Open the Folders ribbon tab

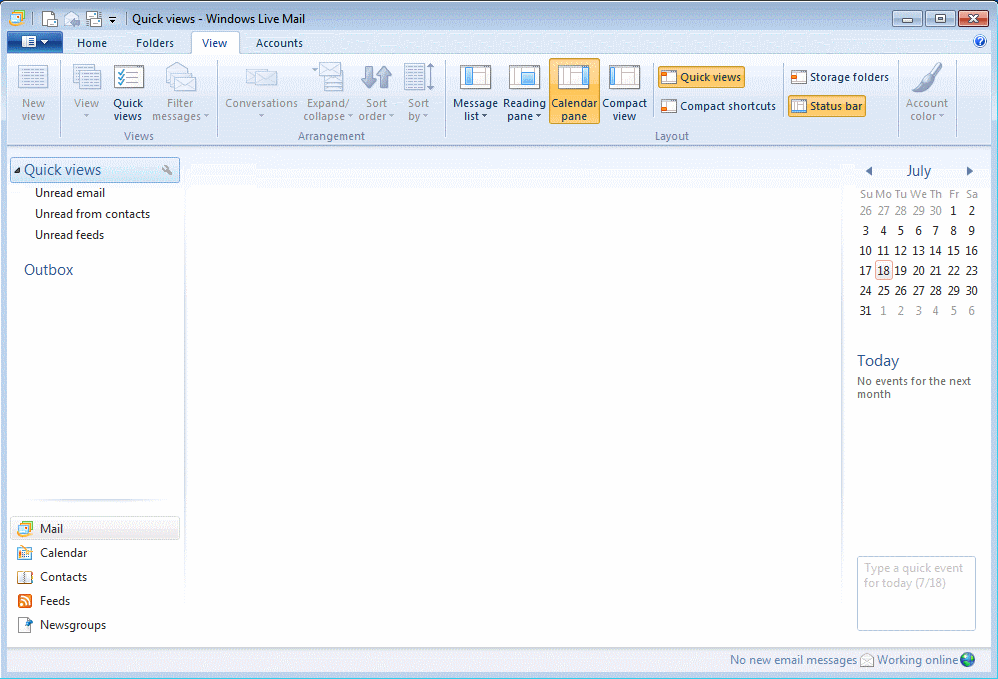point(155,43)
